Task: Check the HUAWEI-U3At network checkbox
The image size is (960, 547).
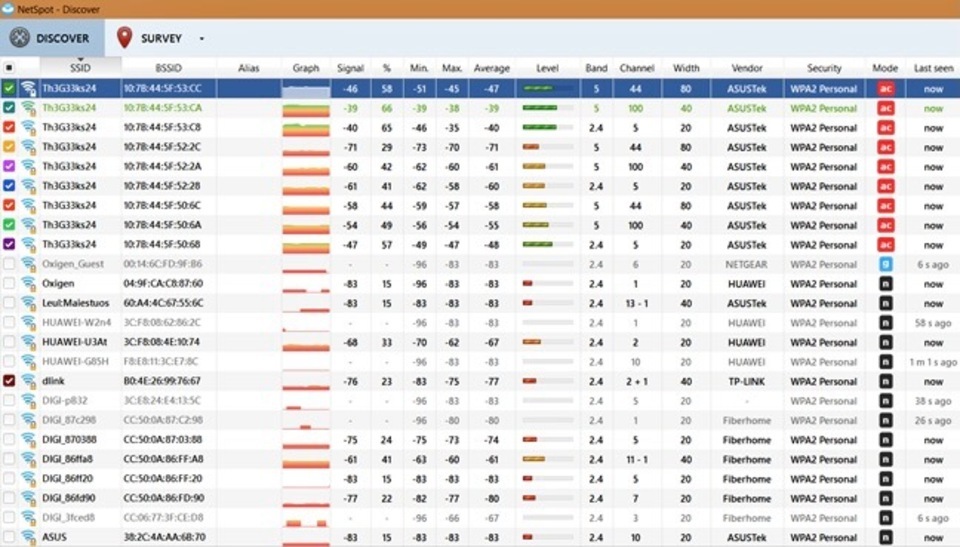Action: coord(9,342)
